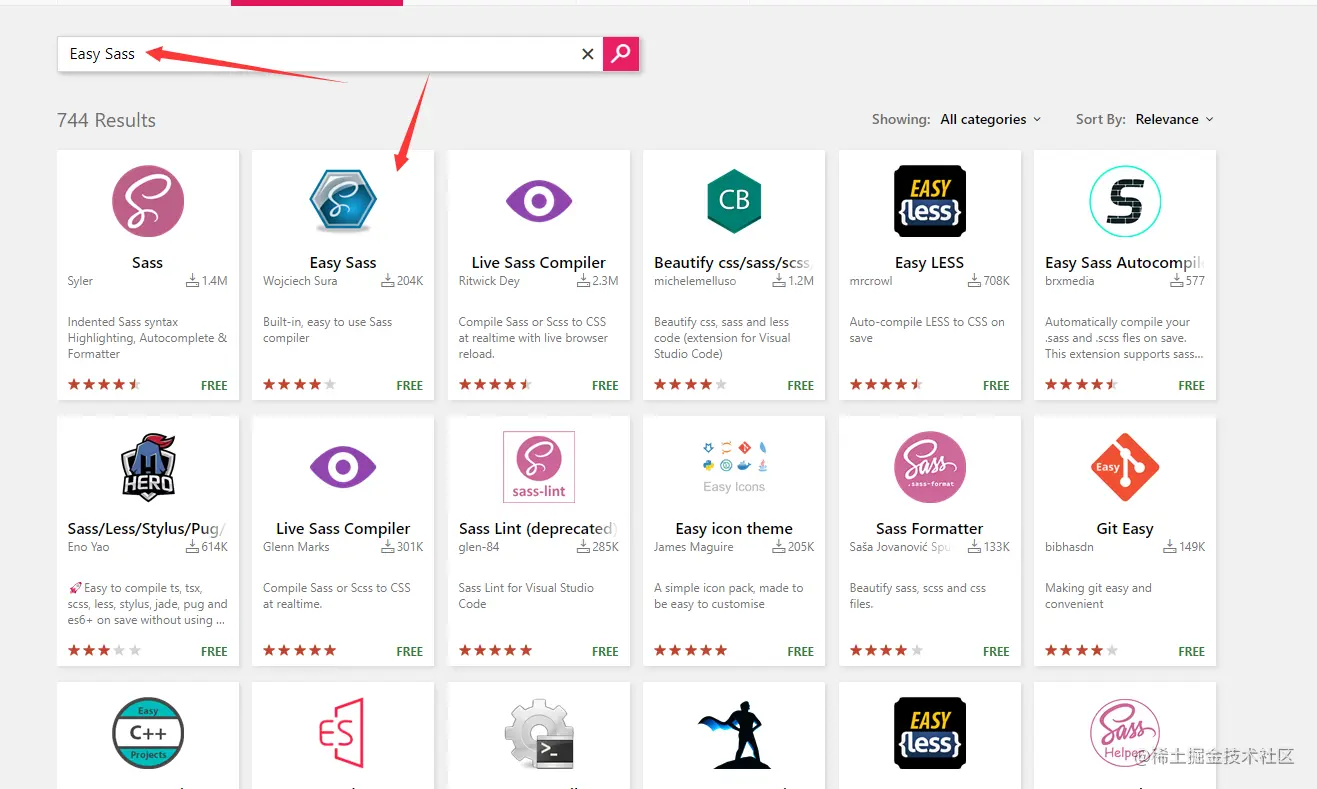Click the 204K download count on Easy Sass
1317x789 pixels.
click(x=402, y=281)
